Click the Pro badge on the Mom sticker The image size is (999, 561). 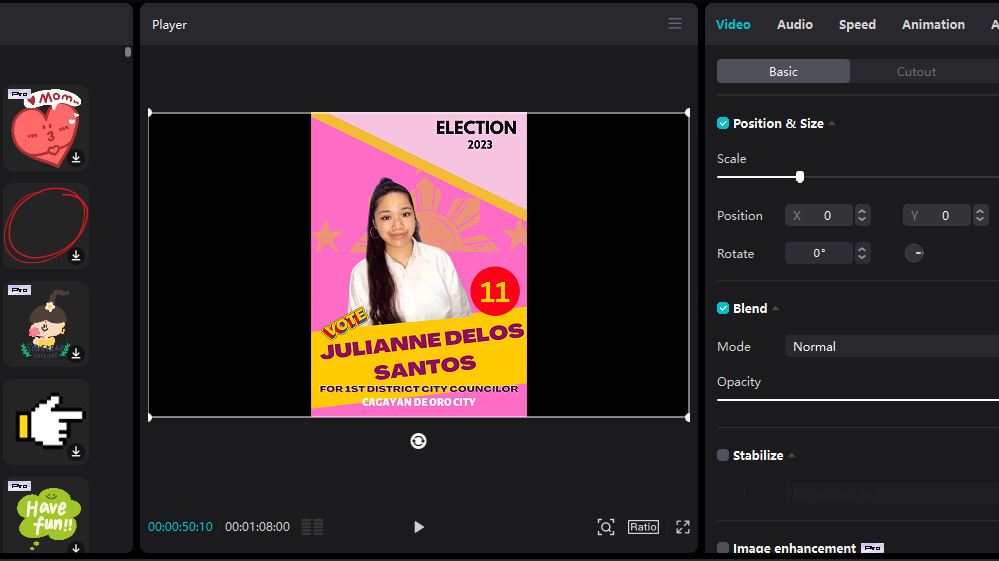[x=20, y=94]
